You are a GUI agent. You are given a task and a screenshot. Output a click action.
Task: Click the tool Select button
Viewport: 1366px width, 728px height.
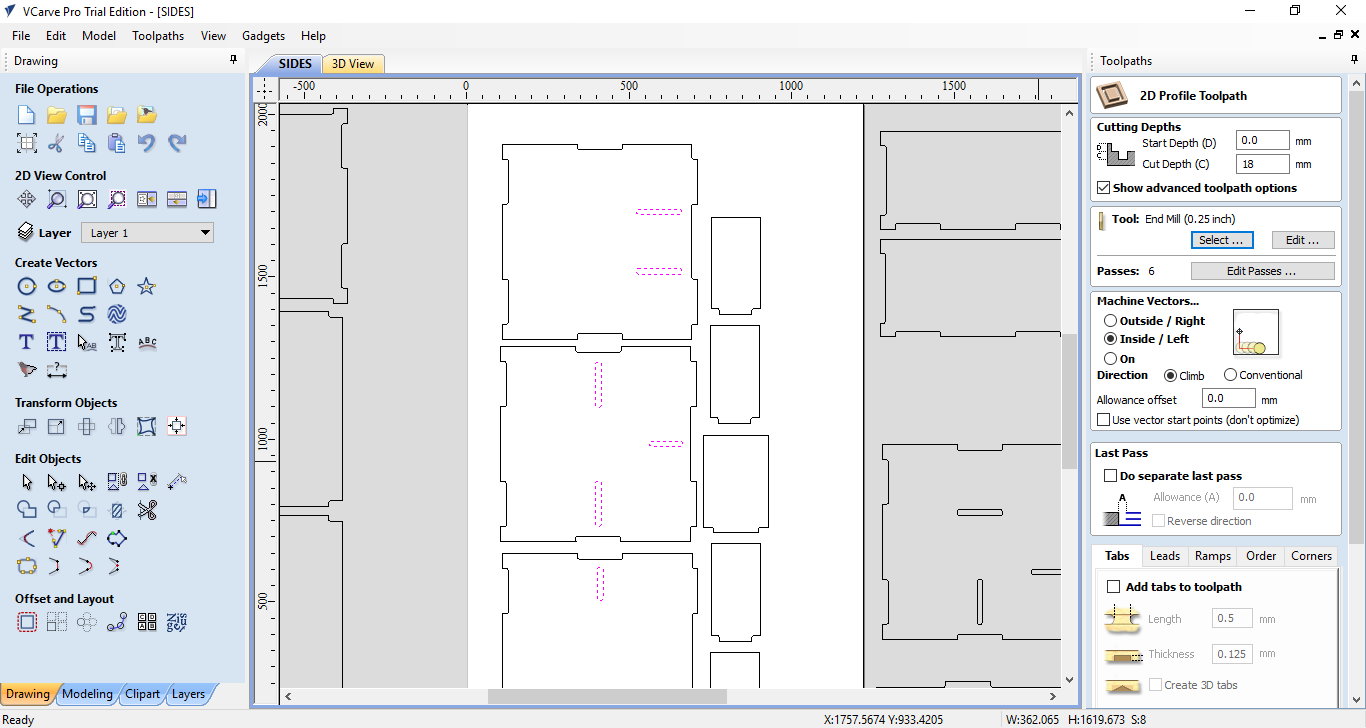(x=1222, y=240)
